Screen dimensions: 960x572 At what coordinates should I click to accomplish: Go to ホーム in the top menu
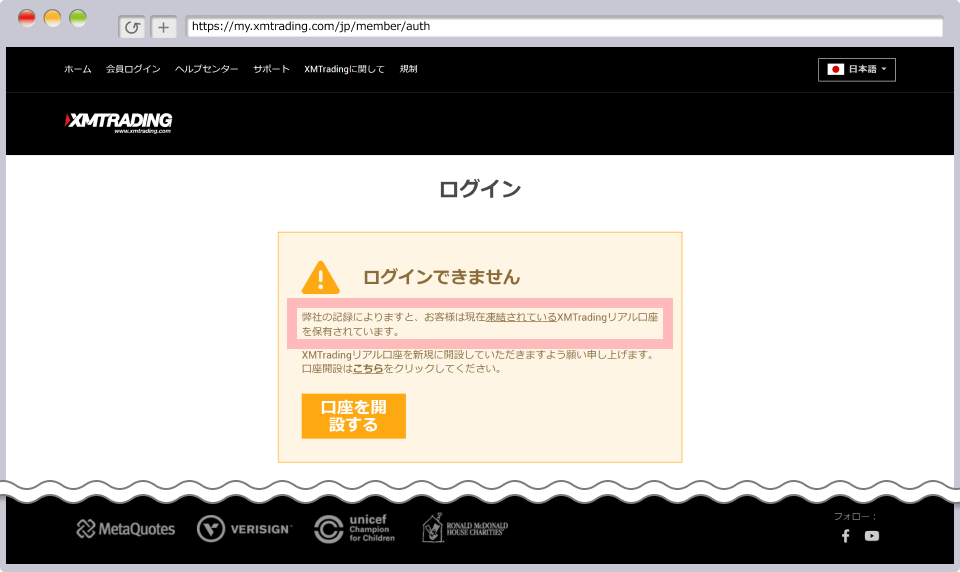coord(78,69)
